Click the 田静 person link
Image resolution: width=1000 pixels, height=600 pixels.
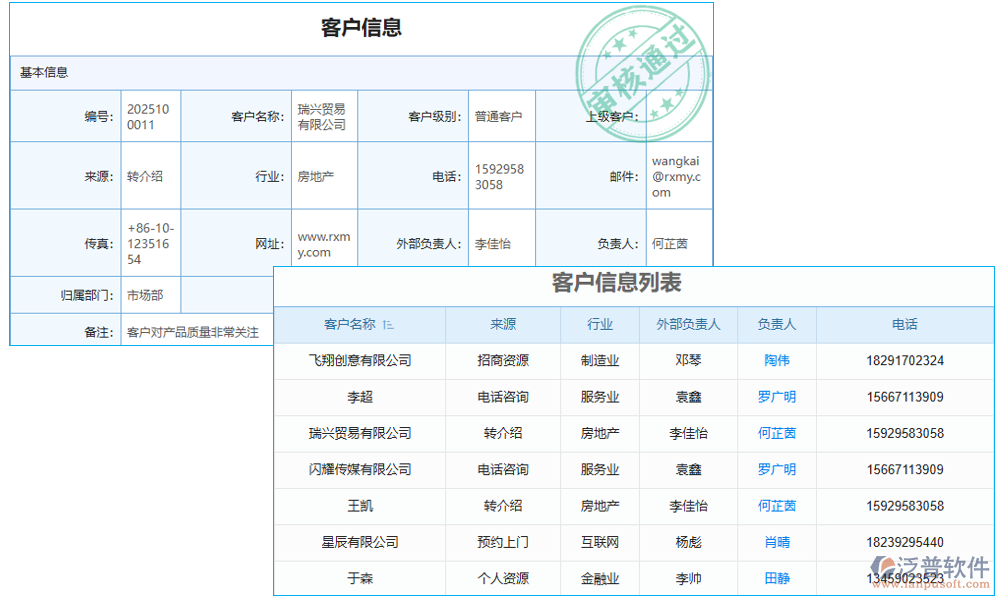(x=777, y=578)
